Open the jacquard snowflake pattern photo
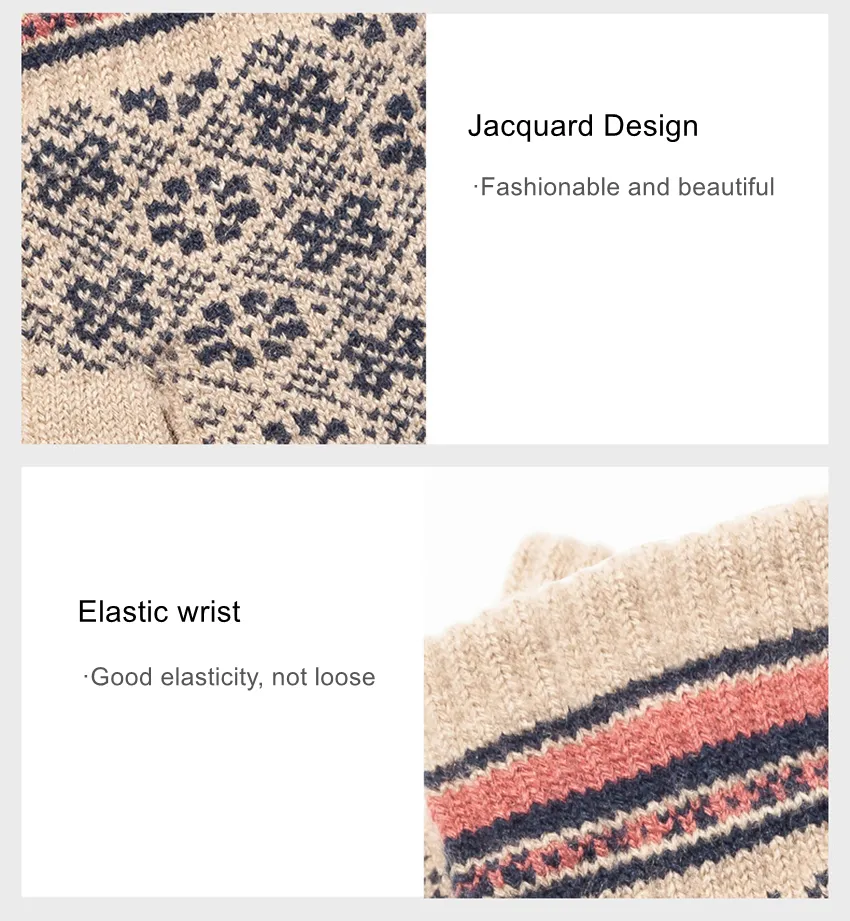Viewport: 850px width, 921px height. tap(224, 228)
